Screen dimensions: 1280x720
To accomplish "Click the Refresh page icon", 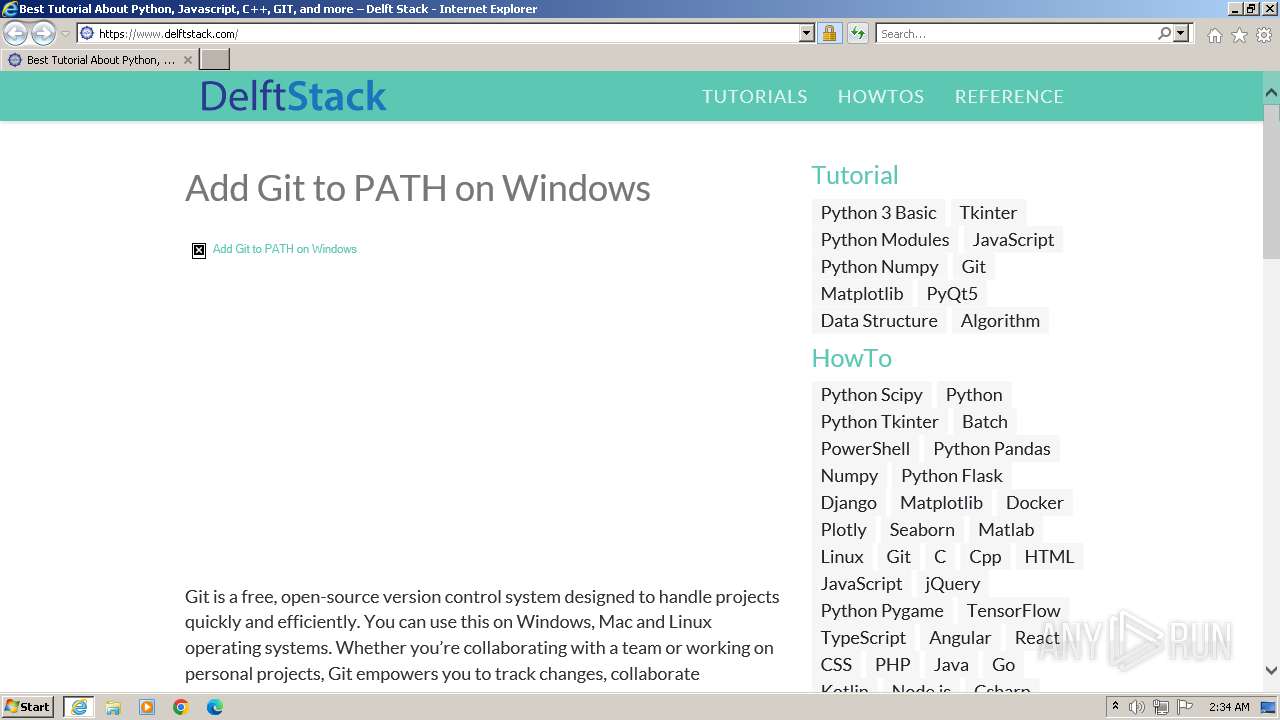I will 858,33.
